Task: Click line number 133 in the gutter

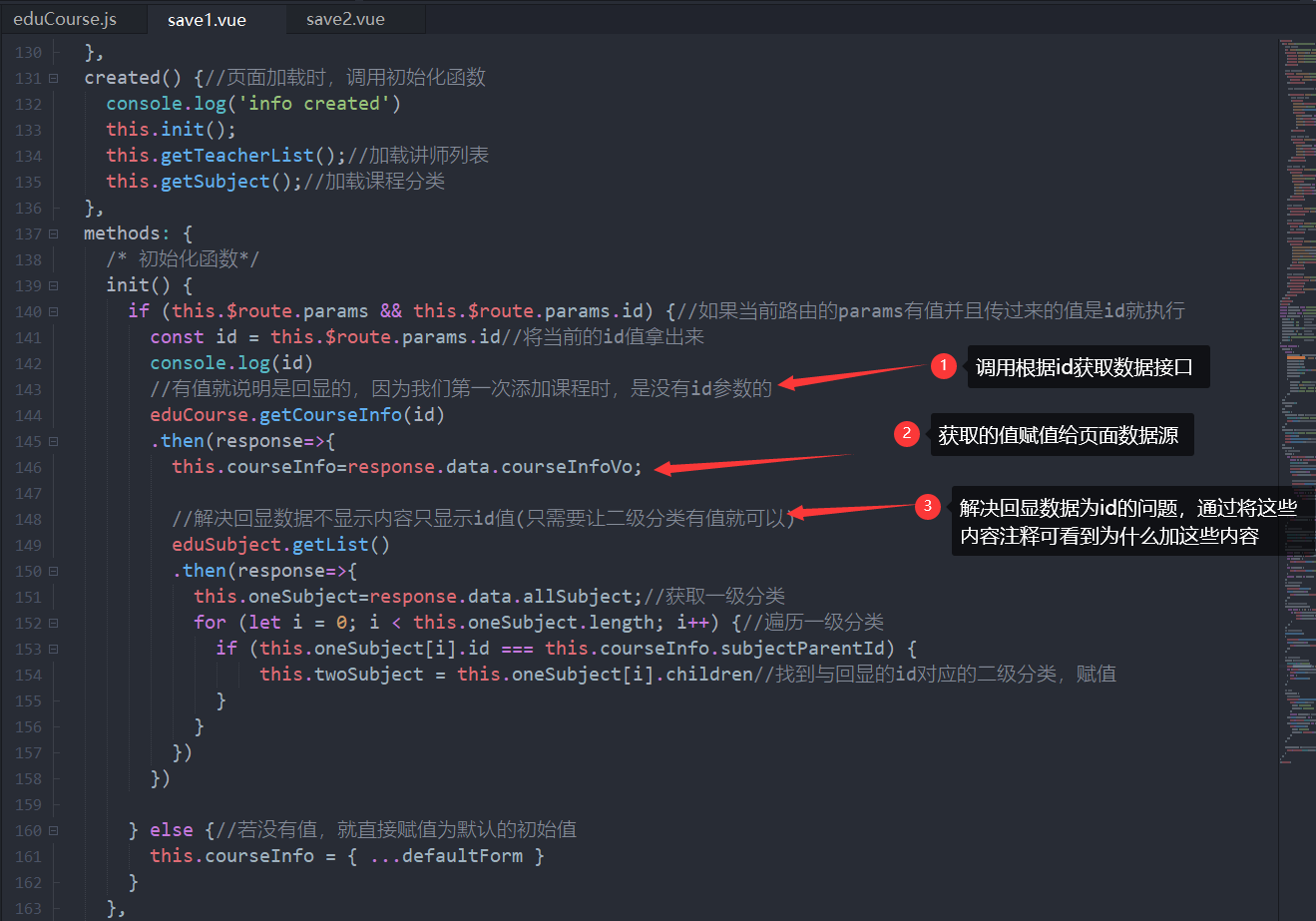Action: pos(29,130)
